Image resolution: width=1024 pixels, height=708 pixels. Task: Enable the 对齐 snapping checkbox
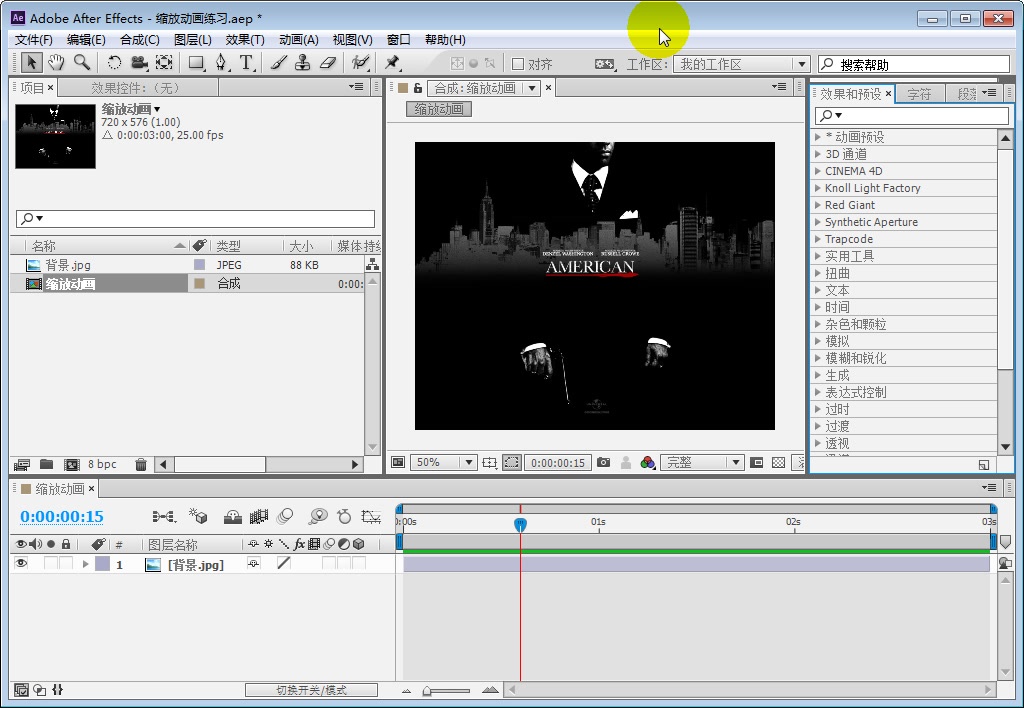click(x=518, y=64)
